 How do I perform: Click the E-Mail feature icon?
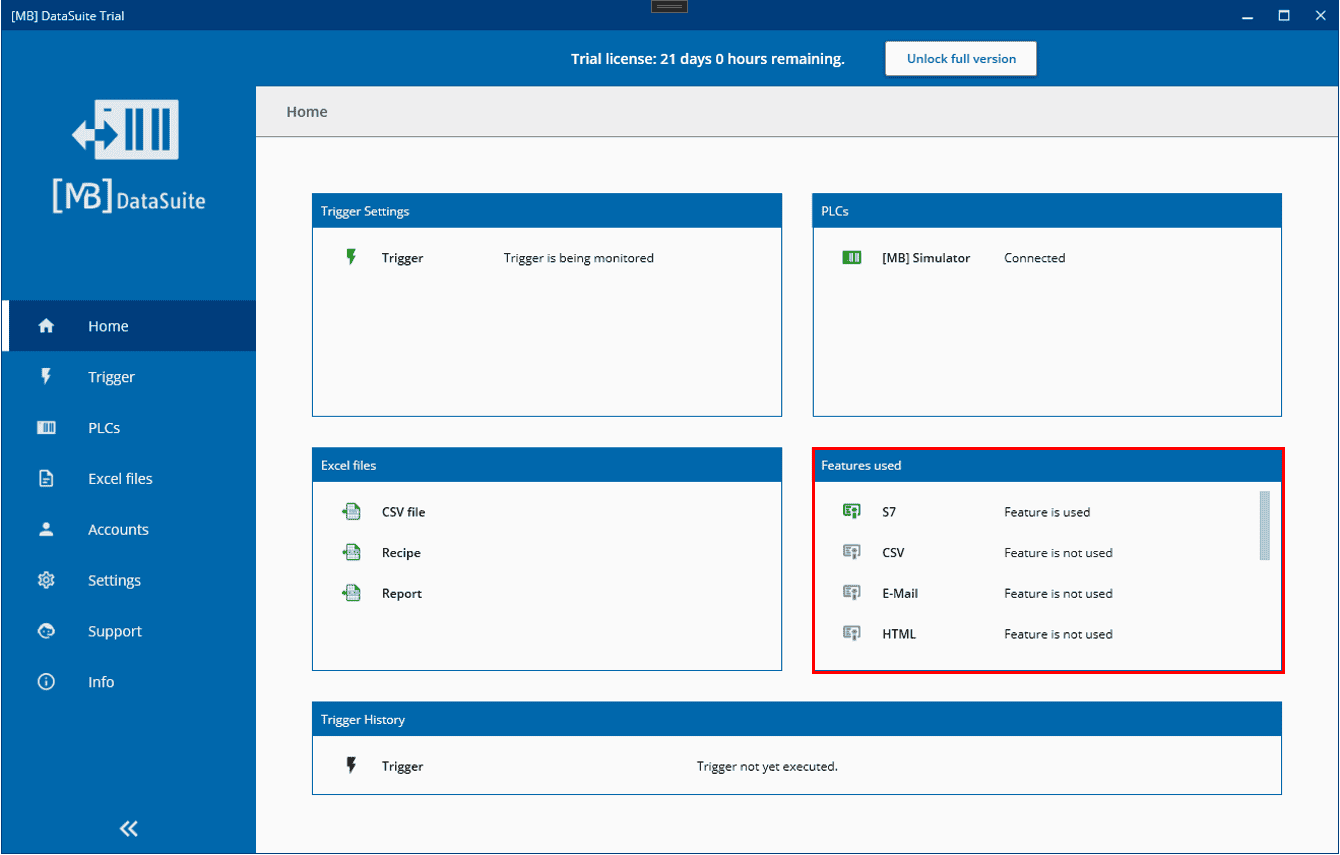[x=852, y=593]
